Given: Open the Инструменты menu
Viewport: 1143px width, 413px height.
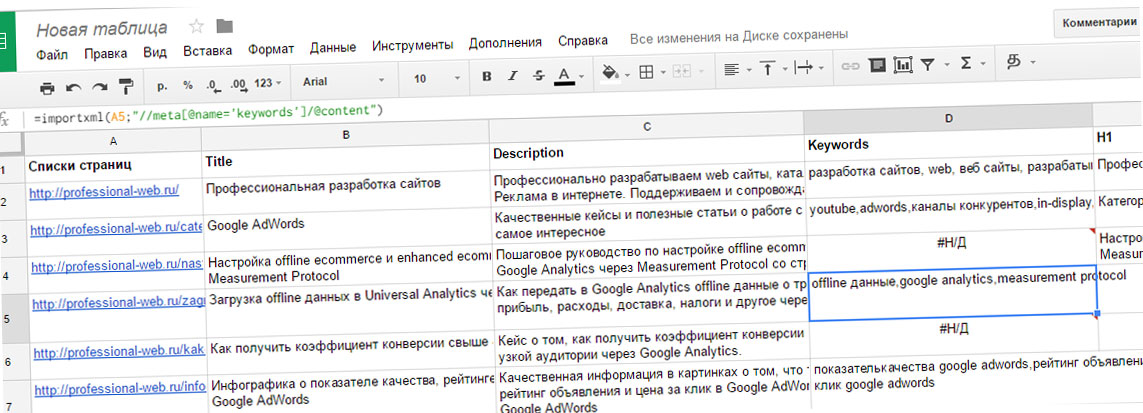Looking at the screenshot, I should coord(413,45).
